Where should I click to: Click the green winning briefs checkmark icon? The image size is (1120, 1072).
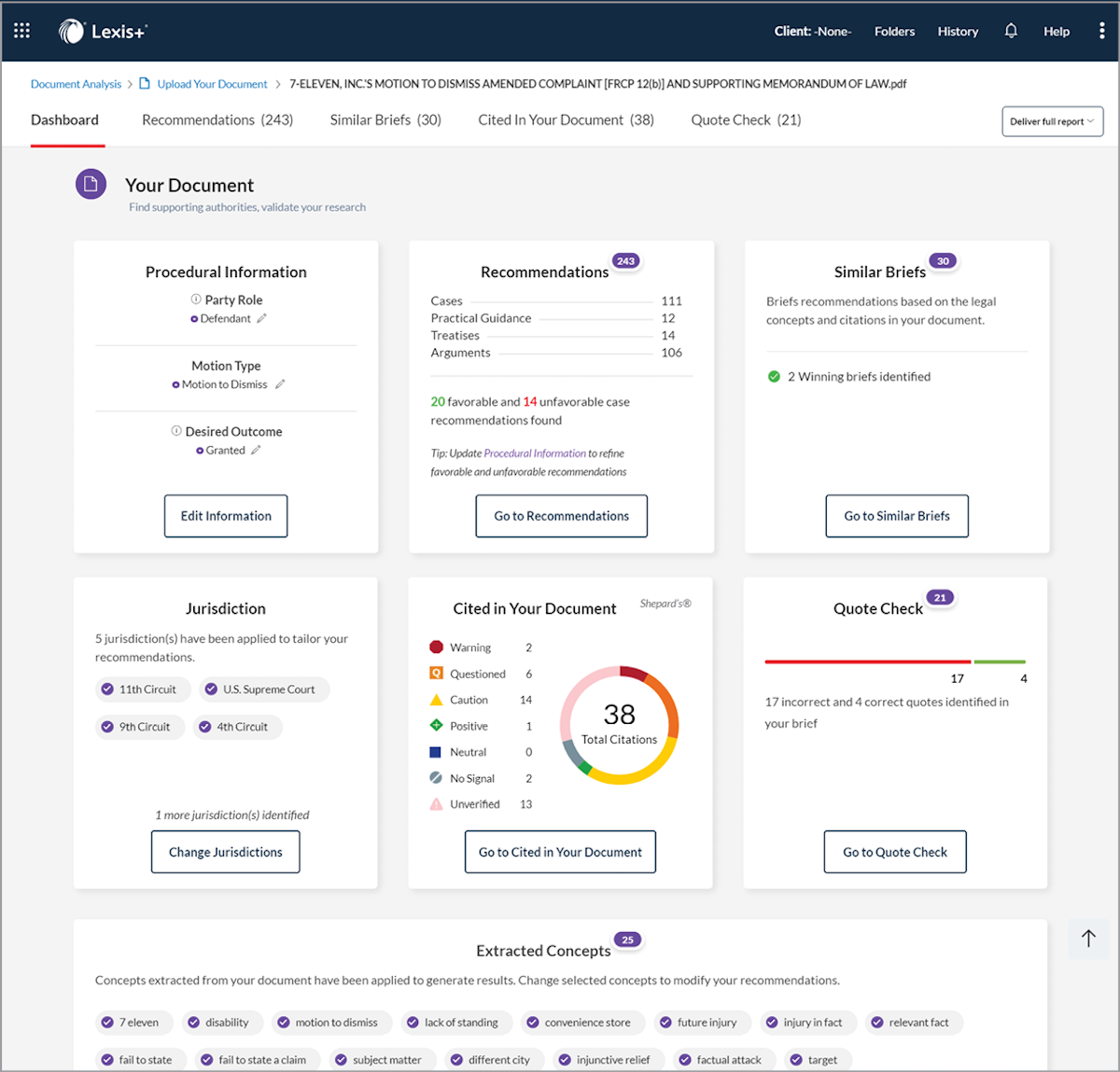(x=774, y=377)
